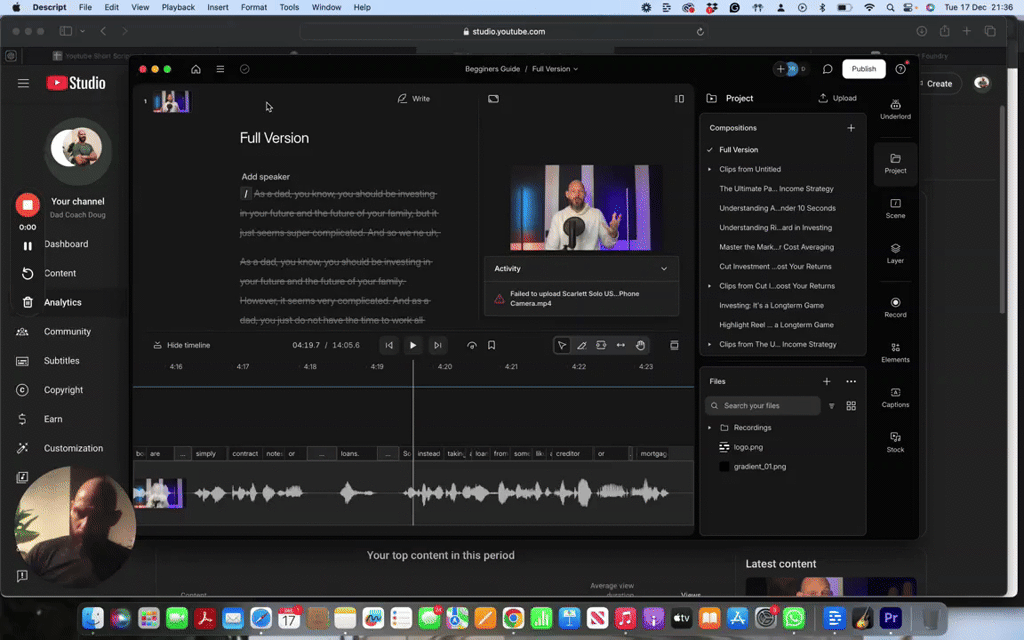Open the Tools menu

[x=289, y=7]
